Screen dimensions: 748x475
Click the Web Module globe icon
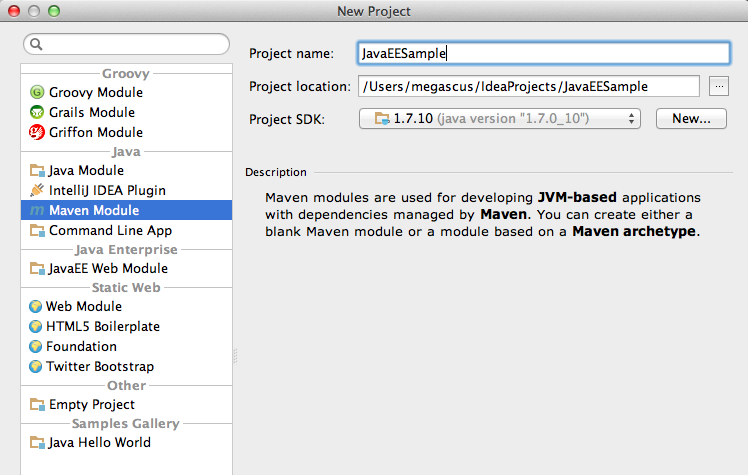tap(35, 306)
